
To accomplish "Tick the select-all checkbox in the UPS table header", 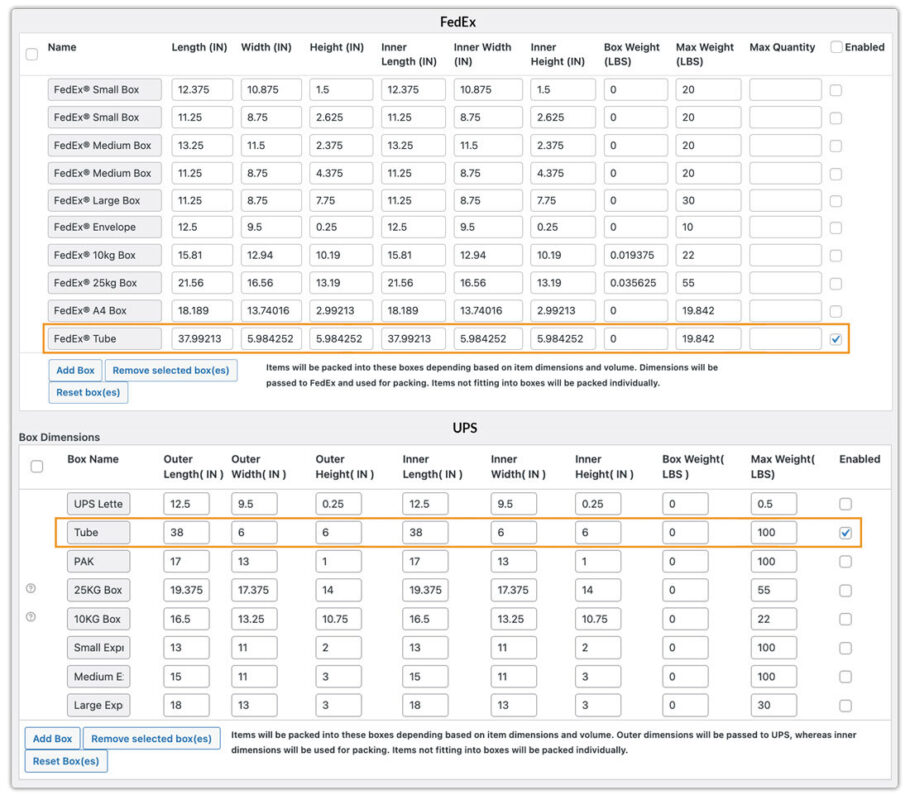I will 37,466.
